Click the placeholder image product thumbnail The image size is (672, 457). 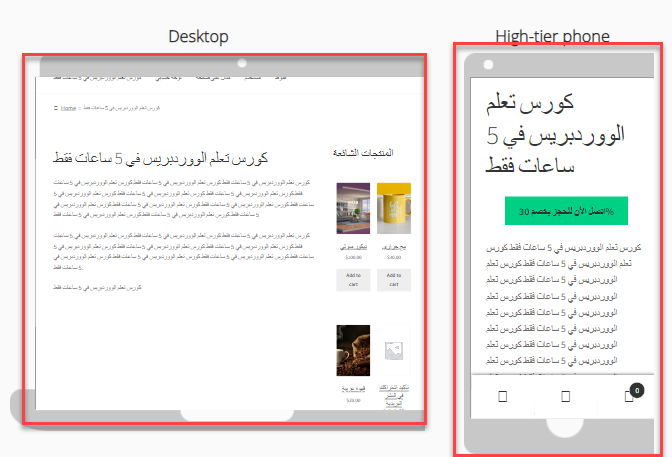click(394, 350)
